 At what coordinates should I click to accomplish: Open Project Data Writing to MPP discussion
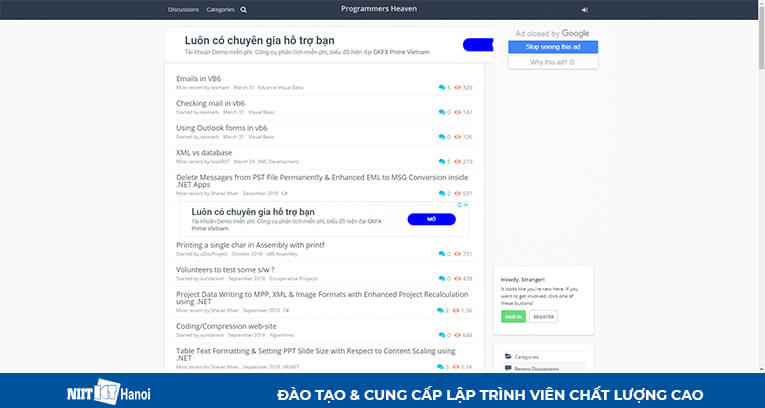[x=322, y=298]
